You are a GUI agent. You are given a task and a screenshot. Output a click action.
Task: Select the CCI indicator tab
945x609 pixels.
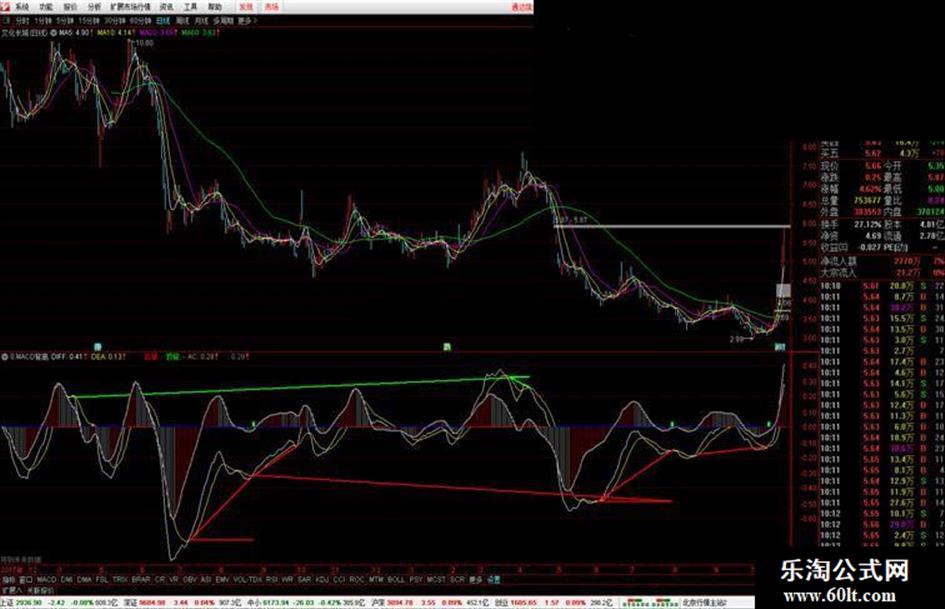339,579
